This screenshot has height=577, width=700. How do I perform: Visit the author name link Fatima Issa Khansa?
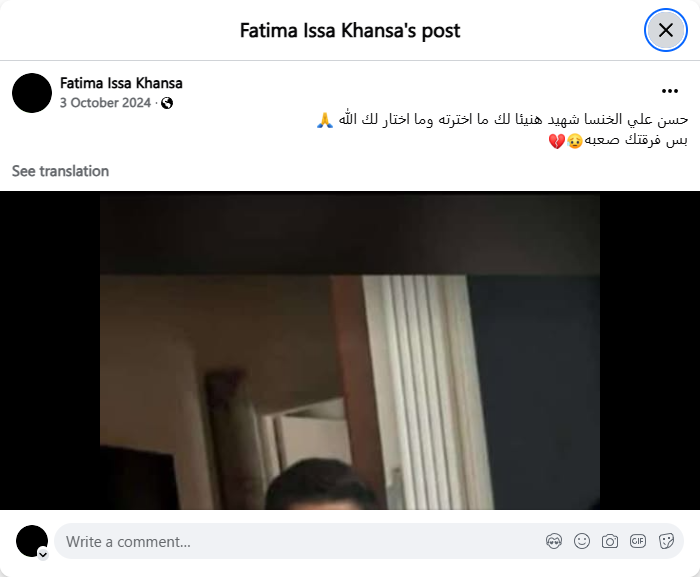(x=121, y=83)
